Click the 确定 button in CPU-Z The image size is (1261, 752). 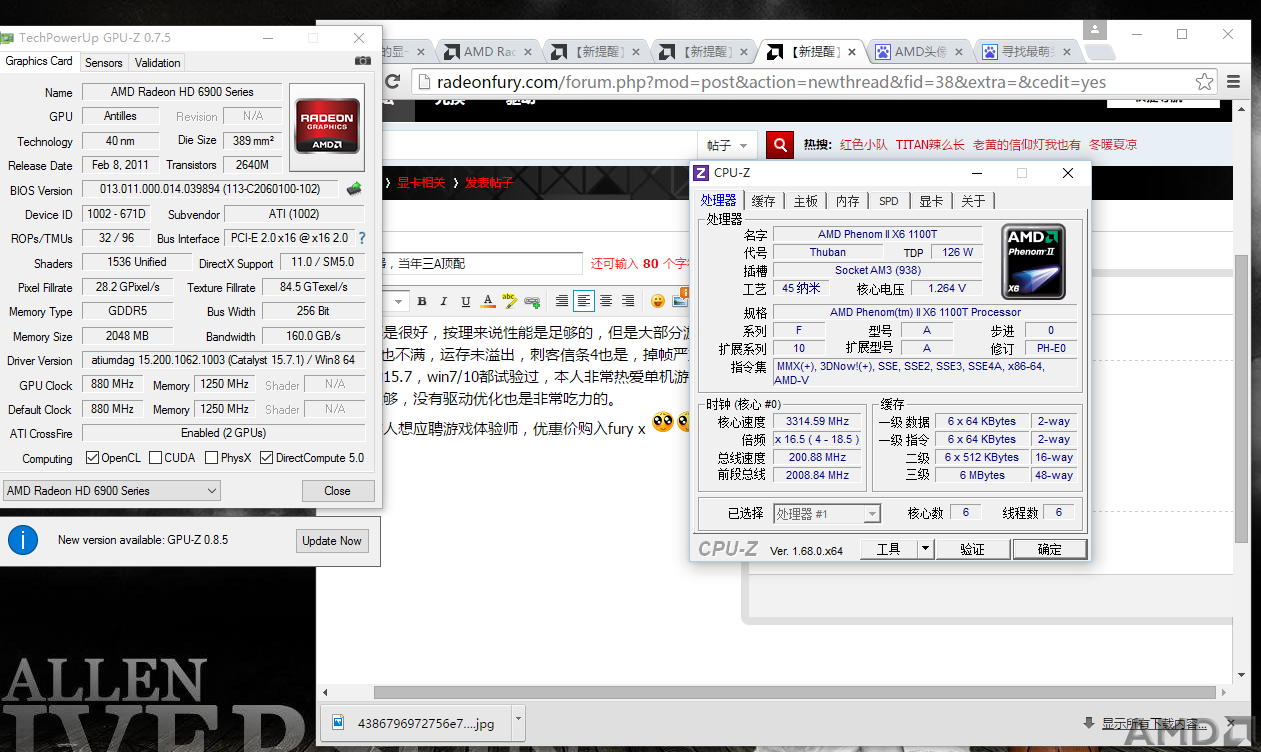pyautogui.click(x=1050, y=549)
